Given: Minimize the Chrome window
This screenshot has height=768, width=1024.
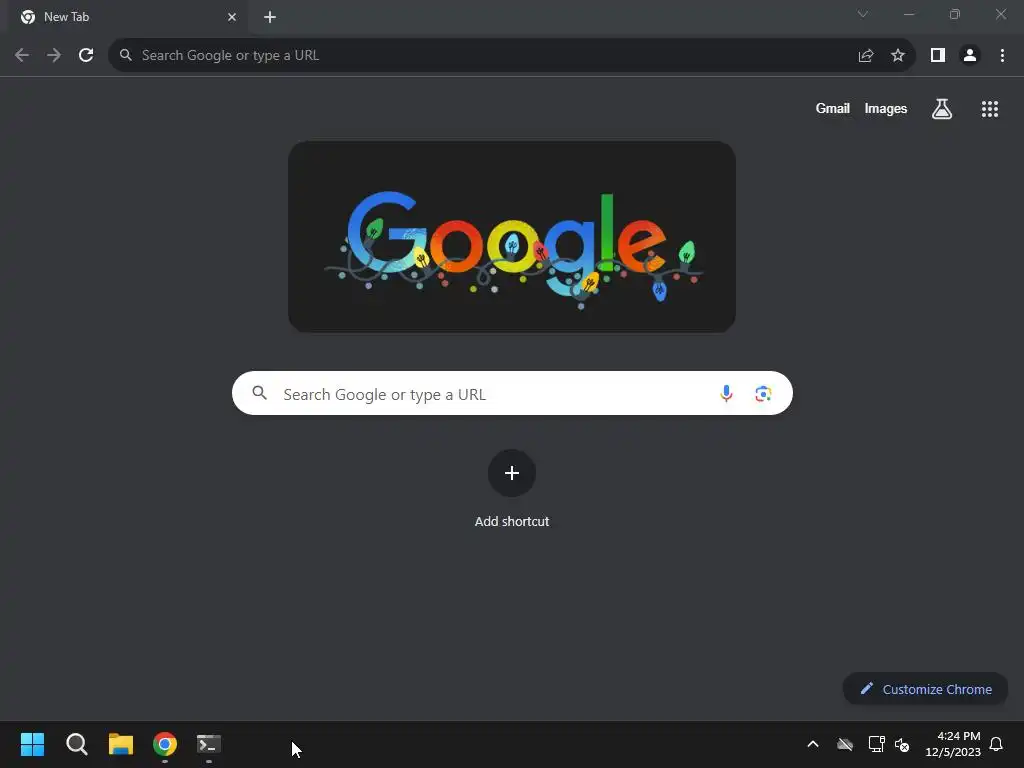Looking at the screenshot, I should [909, 14].
